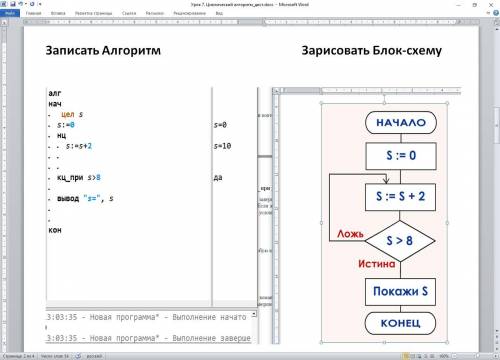
Task: Click the vertical scrollbar of the document
Action: point(496,187)
